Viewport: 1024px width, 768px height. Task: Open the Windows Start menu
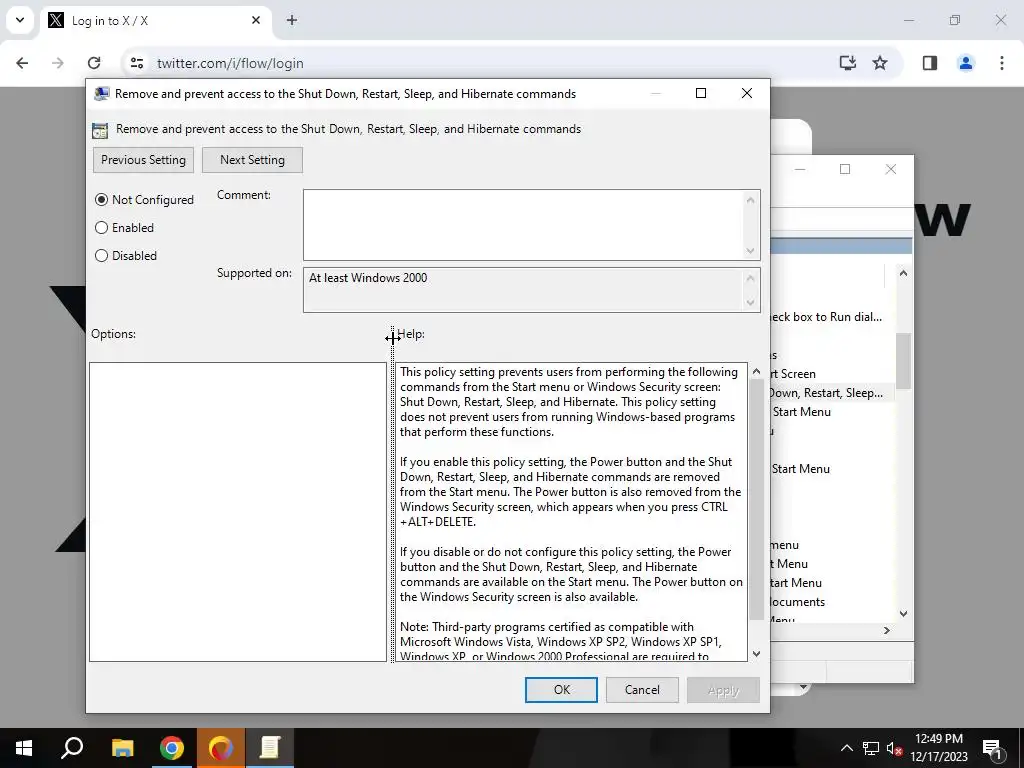tap(24, 748)
